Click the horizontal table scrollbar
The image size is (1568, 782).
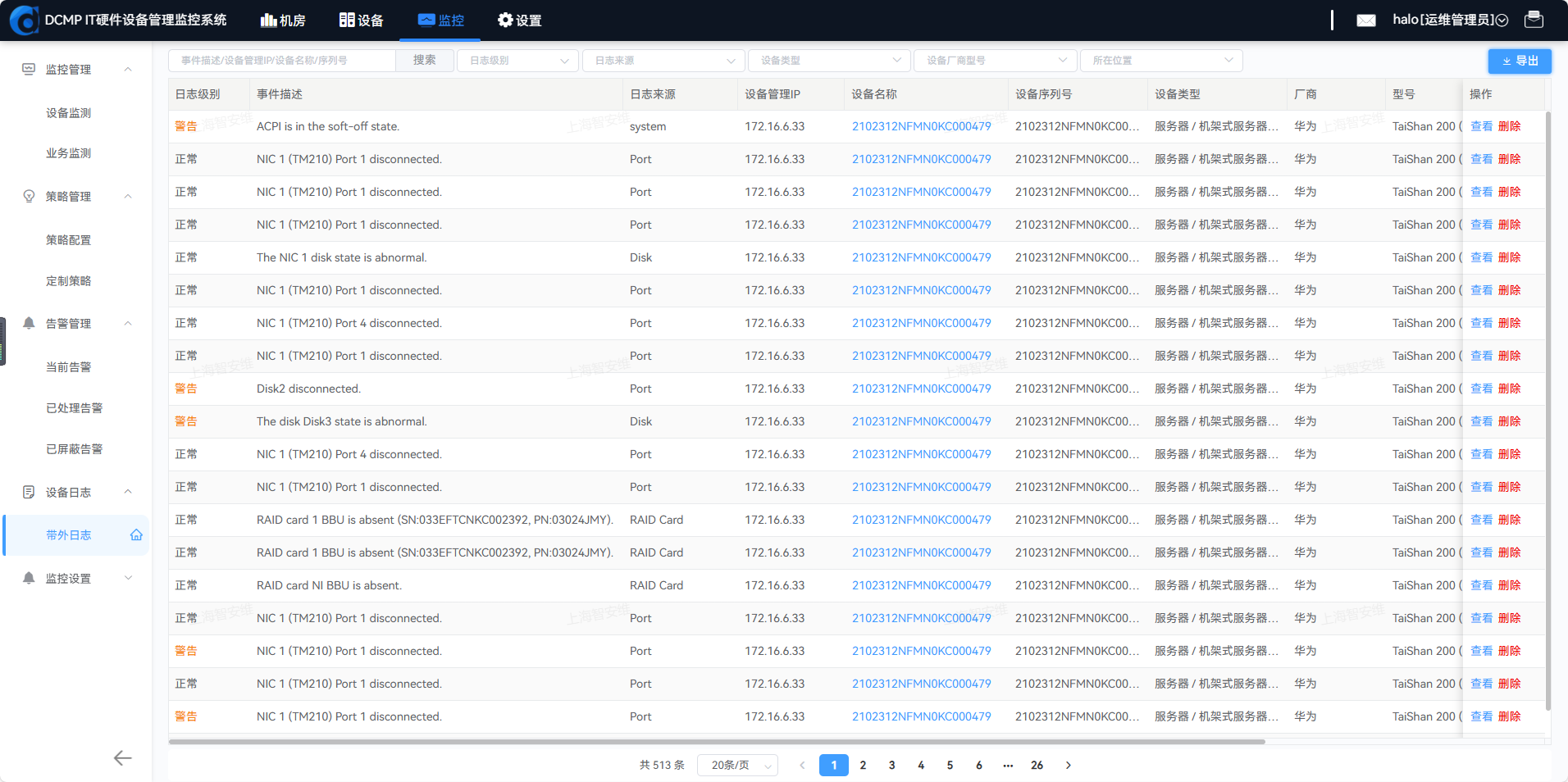[717, 742]
